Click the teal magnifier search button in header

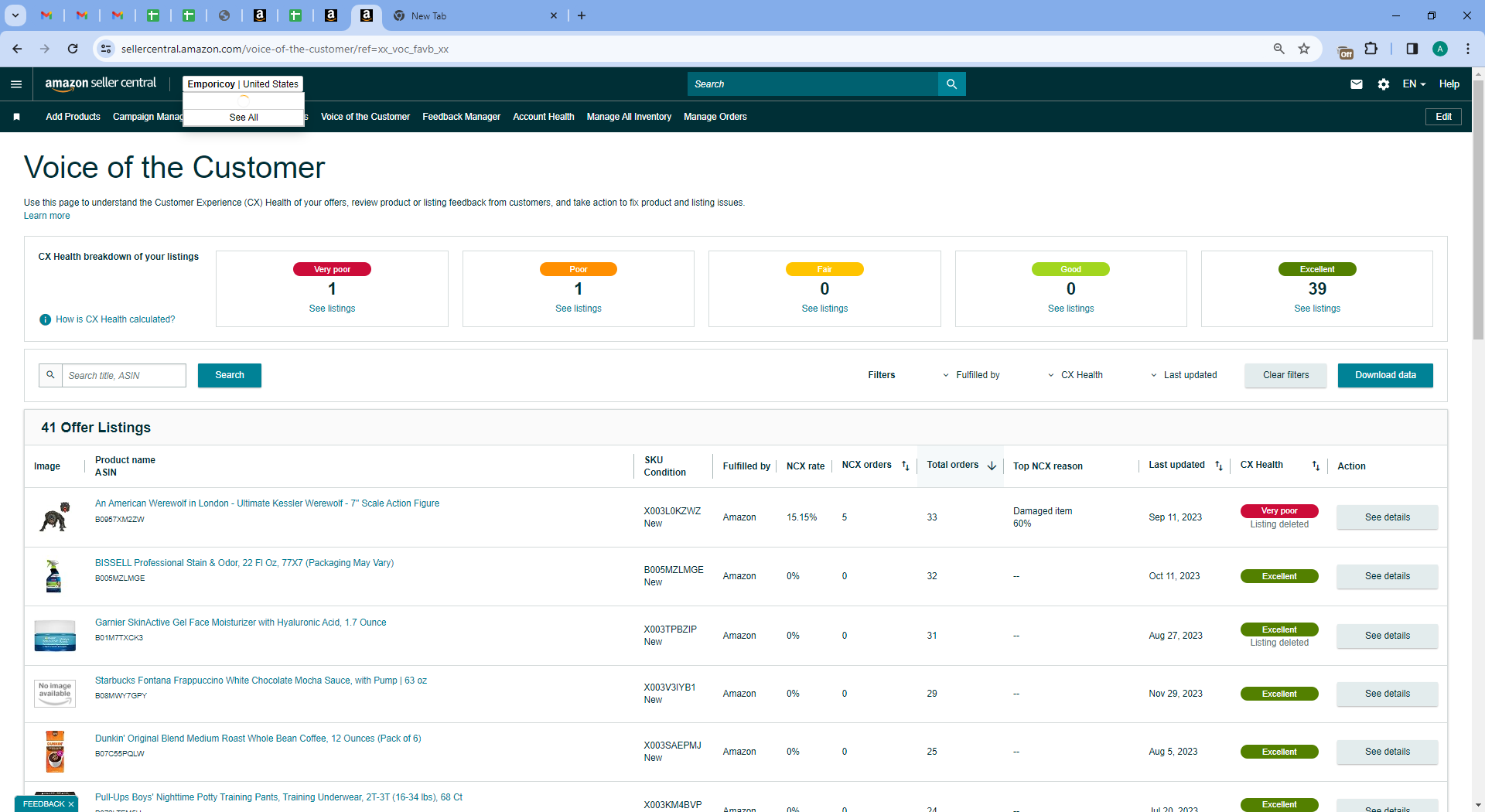pos(952,84)
